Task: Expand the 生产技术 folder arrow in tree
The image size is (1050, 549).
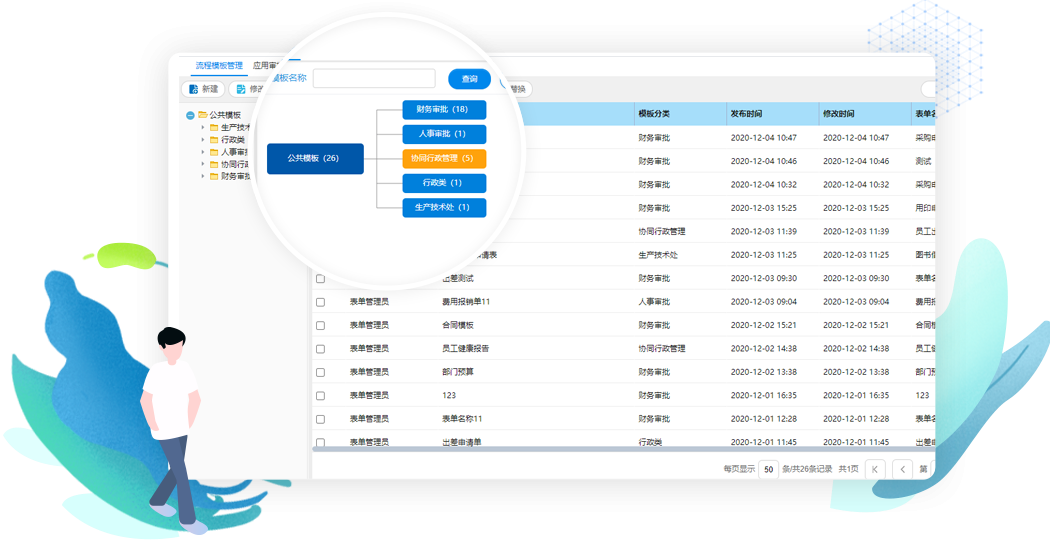Action: [x=202, y=128]
